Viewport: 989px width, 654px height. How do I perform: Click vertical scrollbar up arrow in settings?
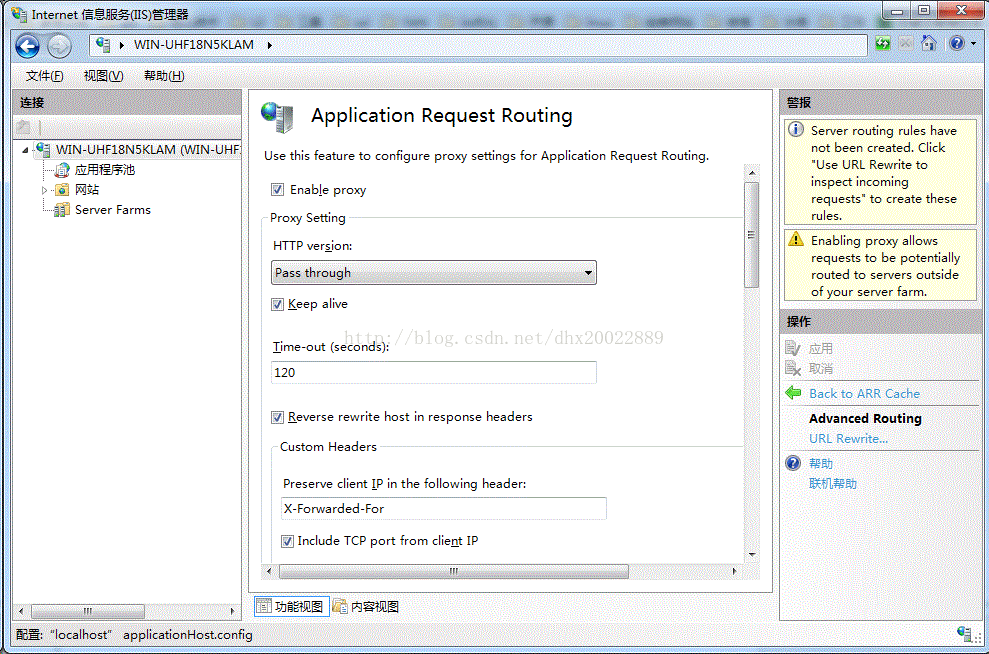tap(752, 173)
